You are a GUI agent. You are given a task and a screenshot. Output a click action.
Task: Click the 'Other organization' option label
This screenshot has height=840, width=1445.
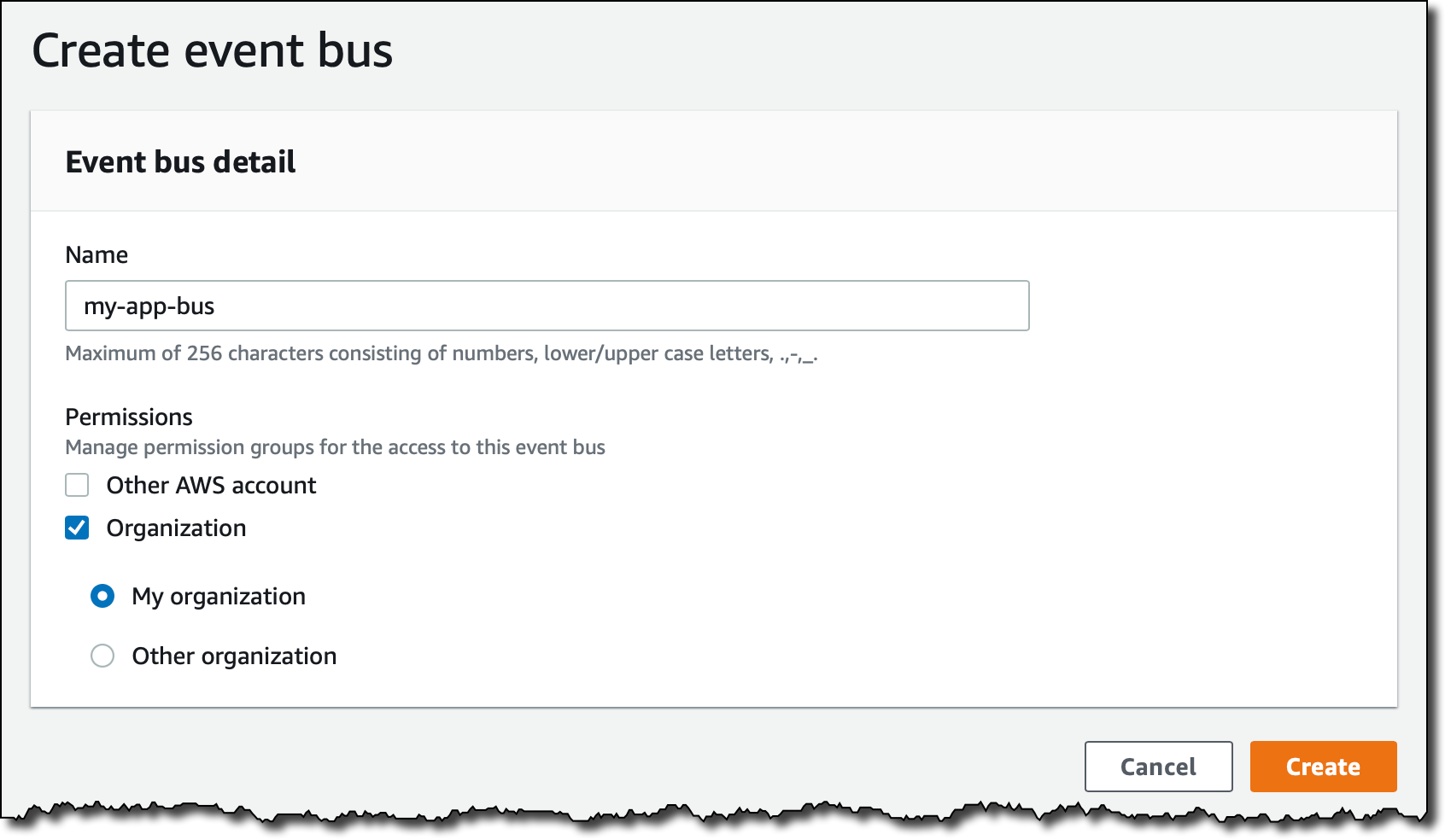pyautogui.click(x=234, y=656)
